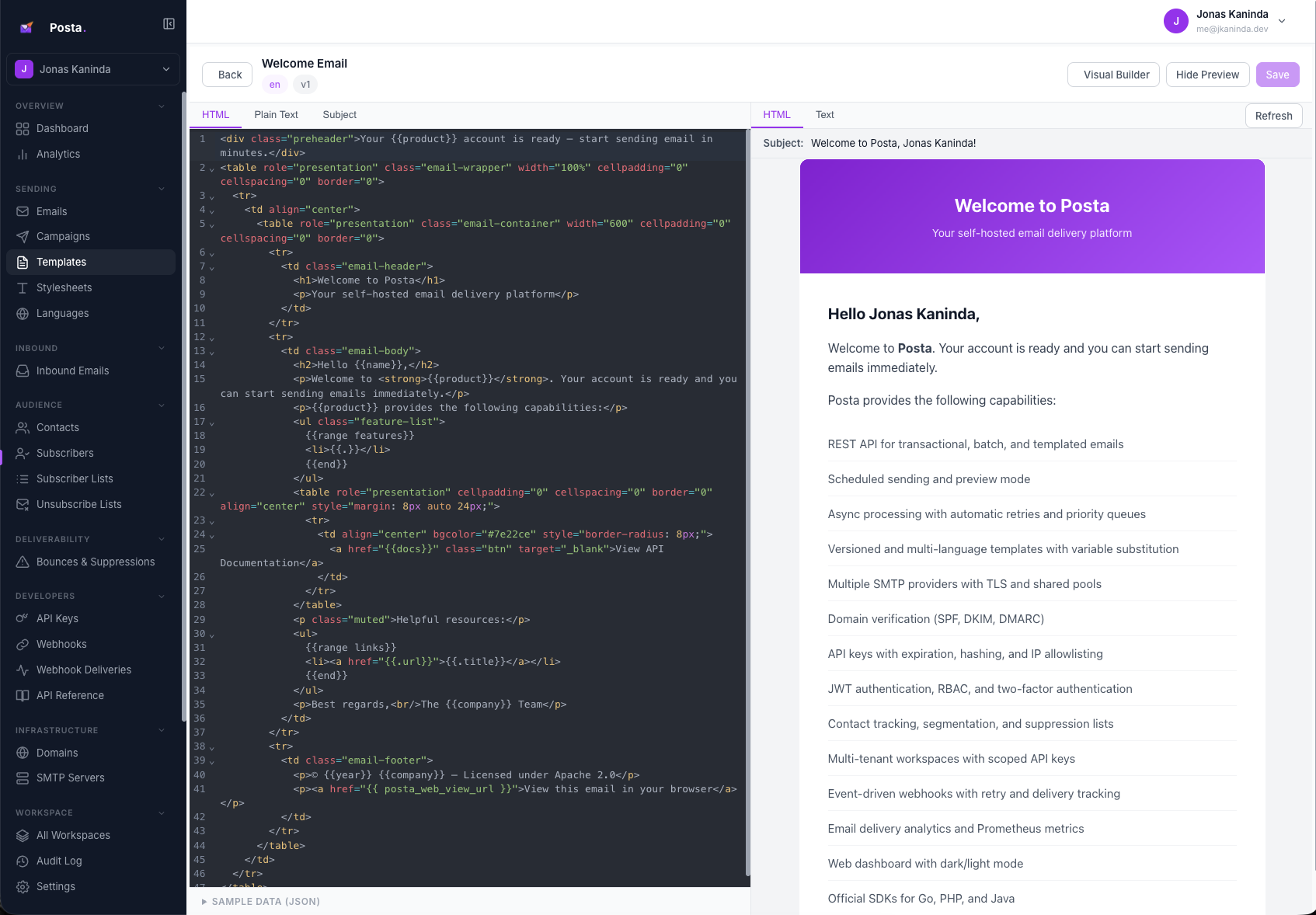
Task: Click the All Workspaces layers icon
Action: pos(23,836)
